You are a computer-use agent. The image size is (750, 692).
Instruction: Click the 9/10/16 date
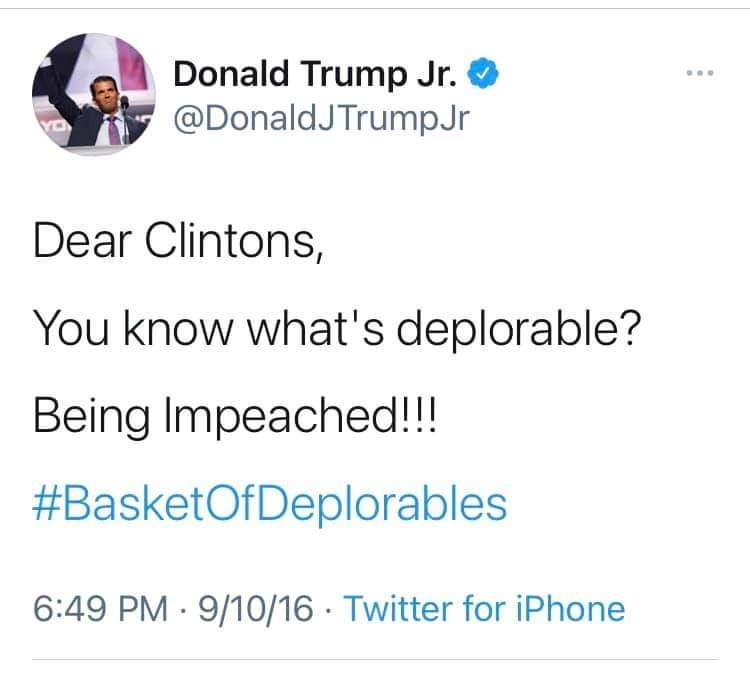[256, 609]
